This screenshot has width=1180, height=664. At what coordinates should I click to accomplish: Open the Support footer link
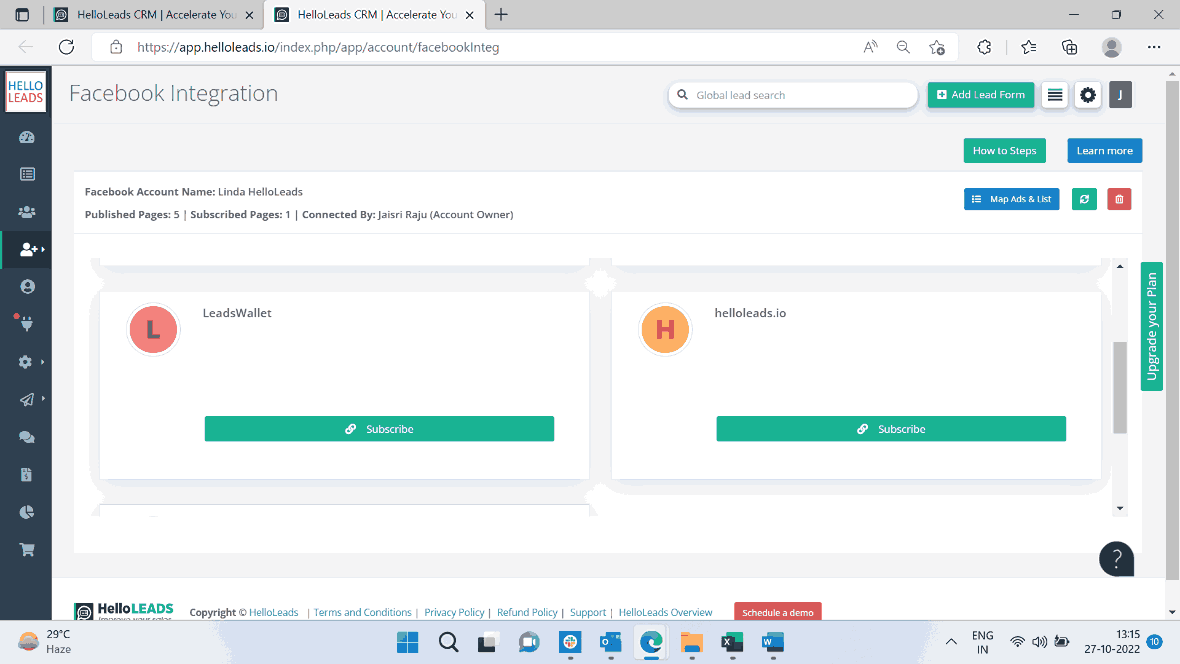[588, 612]
